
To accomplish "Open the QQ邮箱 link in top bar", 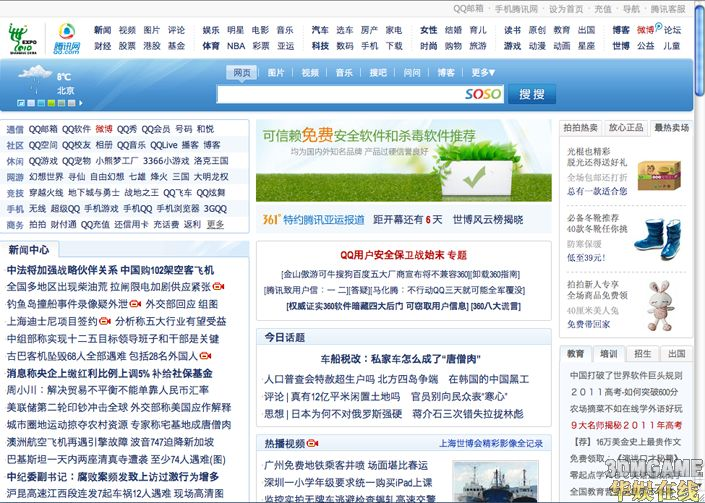I will (468, 9).
